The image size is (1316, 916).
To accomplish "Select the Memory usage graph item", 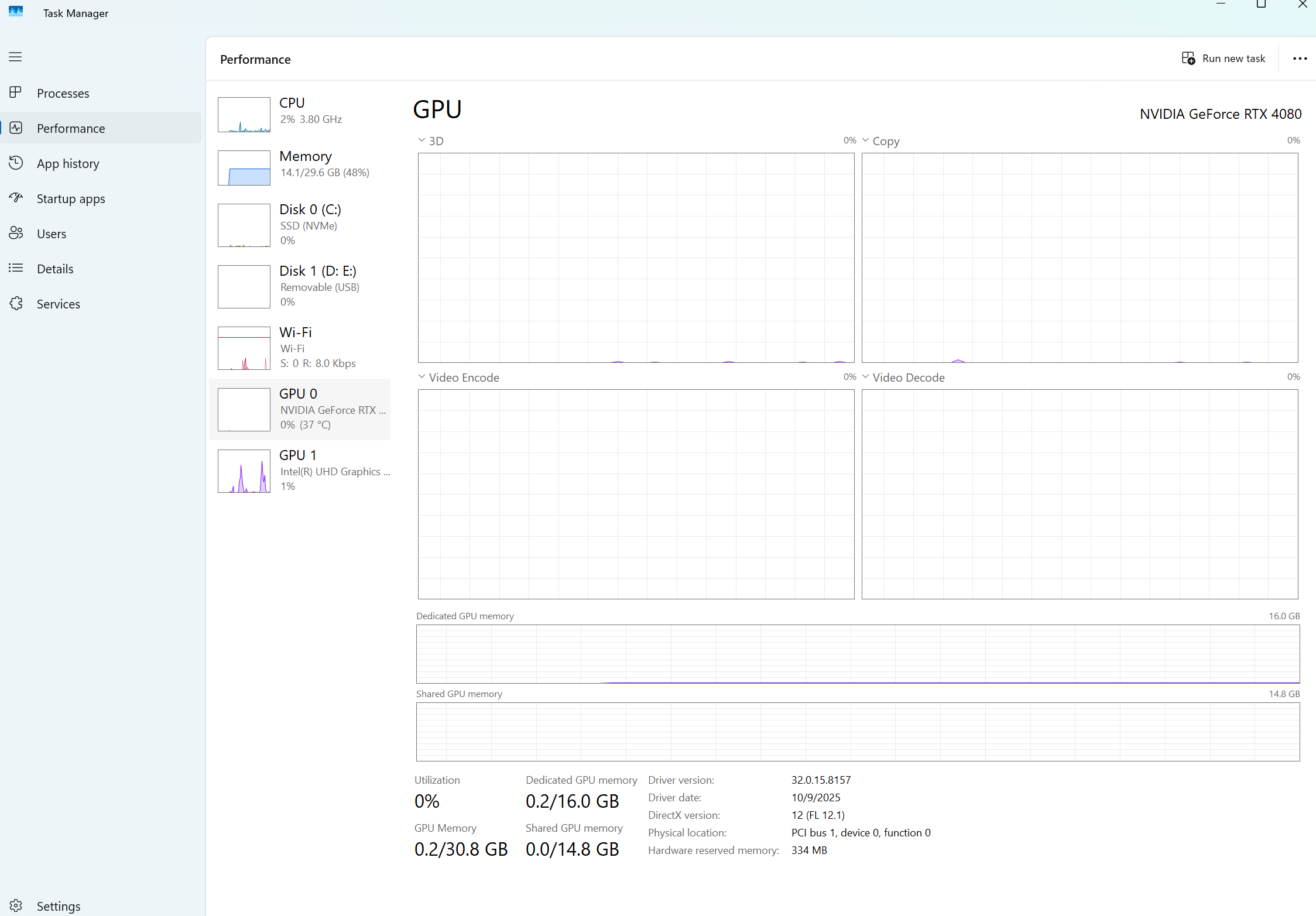I will [244, 168].
